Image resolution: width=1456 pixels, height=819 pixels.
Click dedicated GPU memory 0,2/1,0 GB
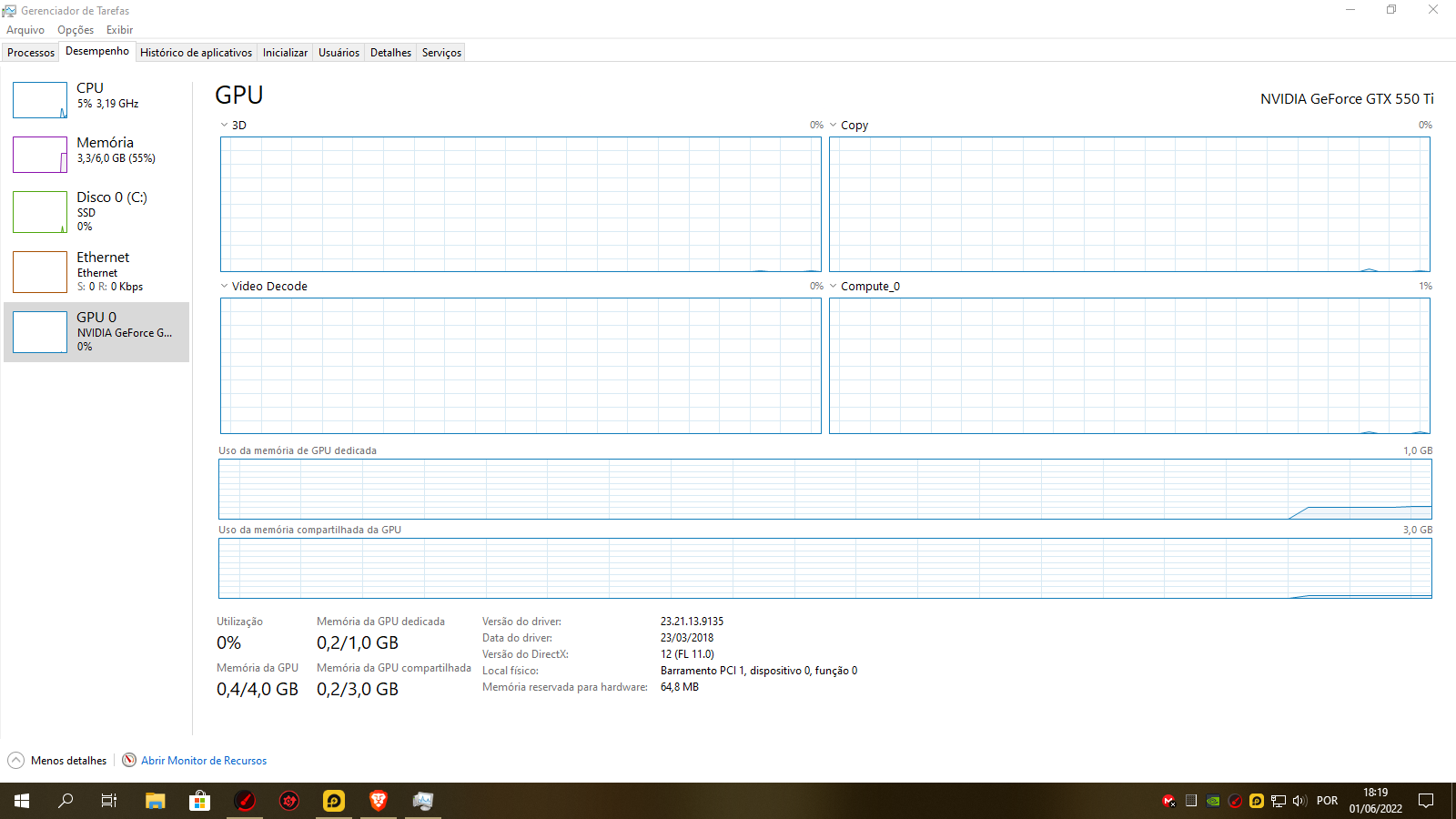coord(358,642)
